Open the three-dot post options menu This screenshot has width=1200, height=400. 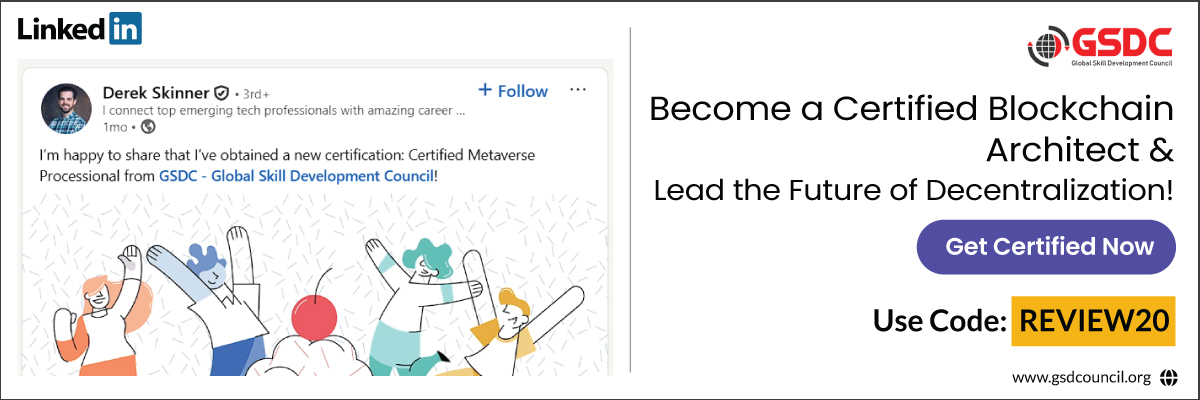577,90
